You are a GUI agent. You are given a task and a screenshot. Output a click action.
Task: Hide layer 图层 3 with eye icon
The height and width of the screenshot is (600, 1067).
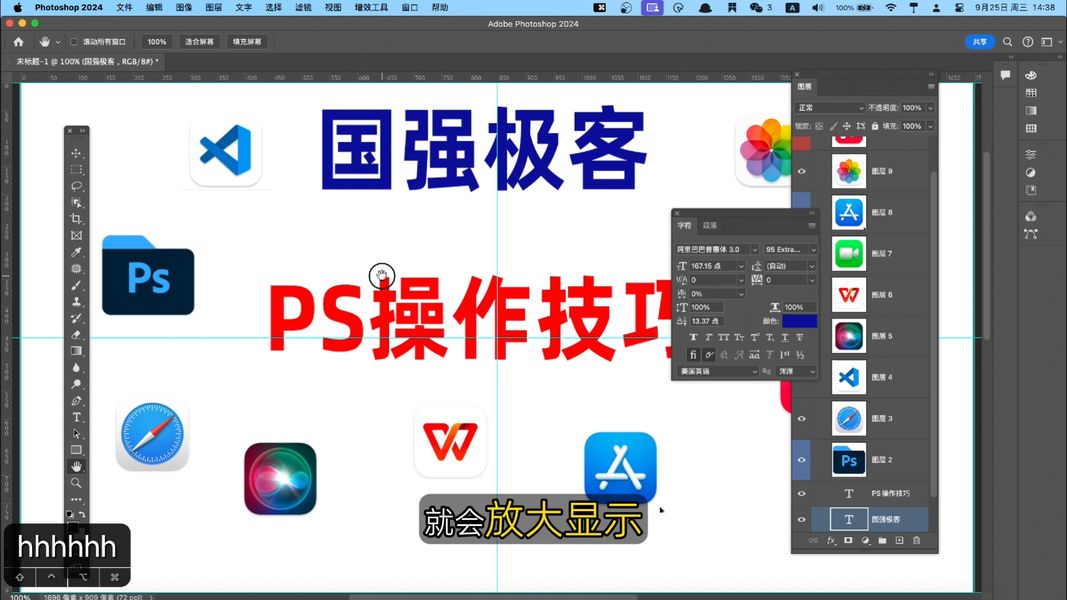[802, 419]
